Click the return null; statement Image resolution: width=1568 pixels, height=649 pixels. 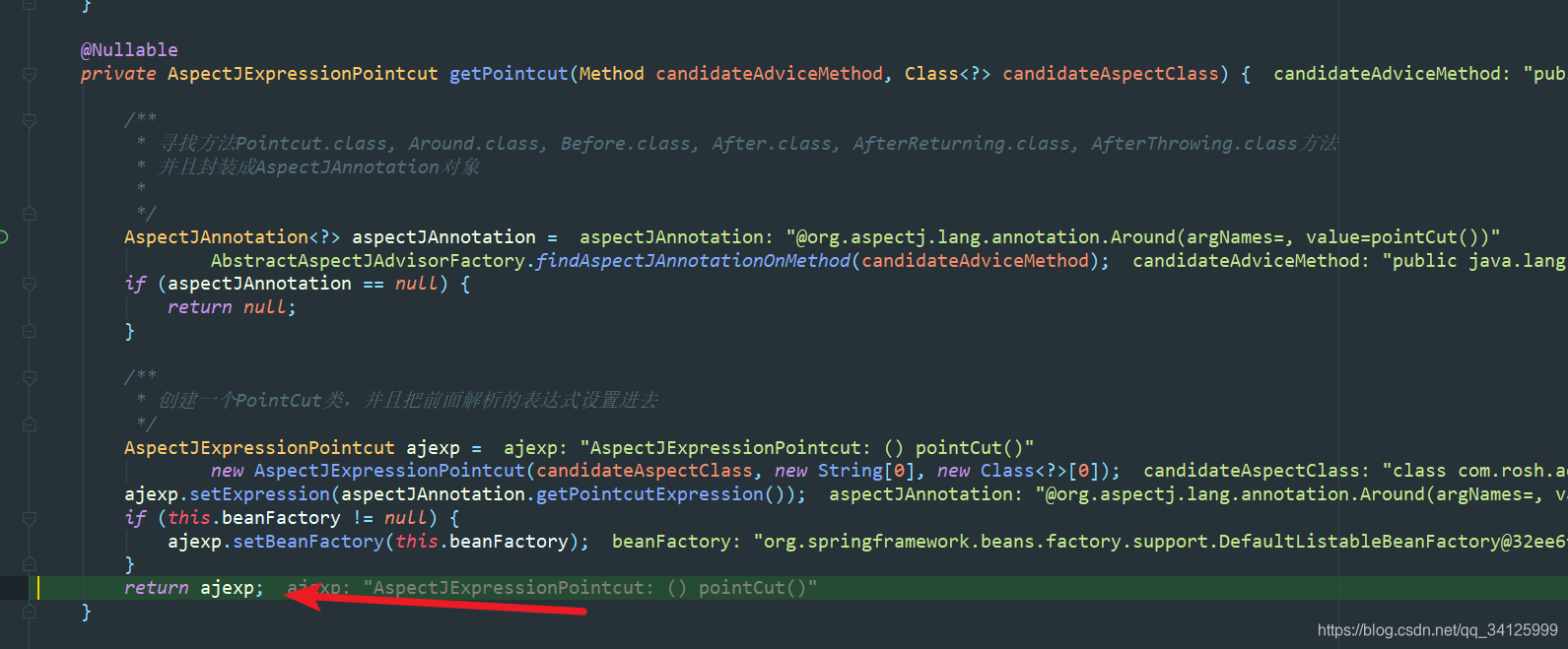tap(232, 307)
